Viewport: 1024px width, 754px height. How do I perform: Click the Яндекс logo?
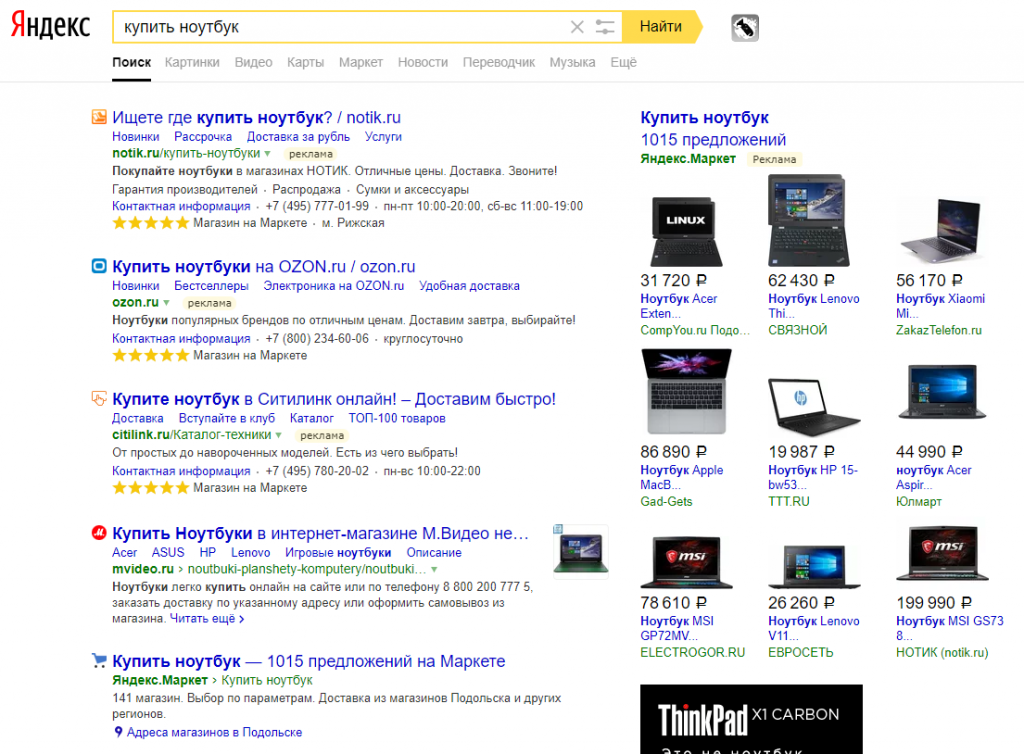coord(50,25)
